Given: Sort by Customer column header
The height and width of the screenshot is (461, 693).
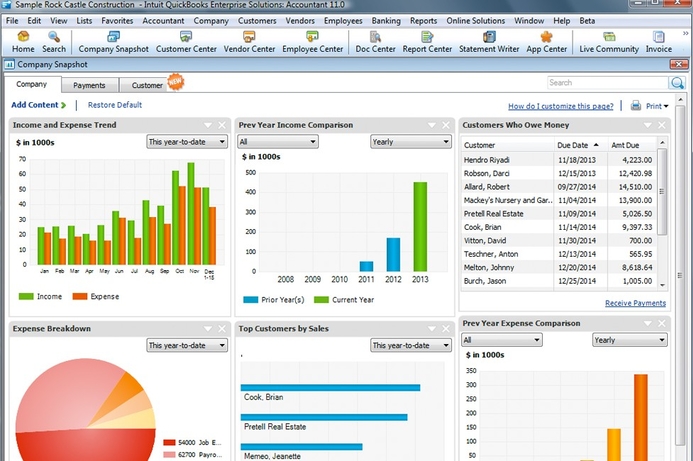Looking at the screenshot, I should [x=507, y=145].
